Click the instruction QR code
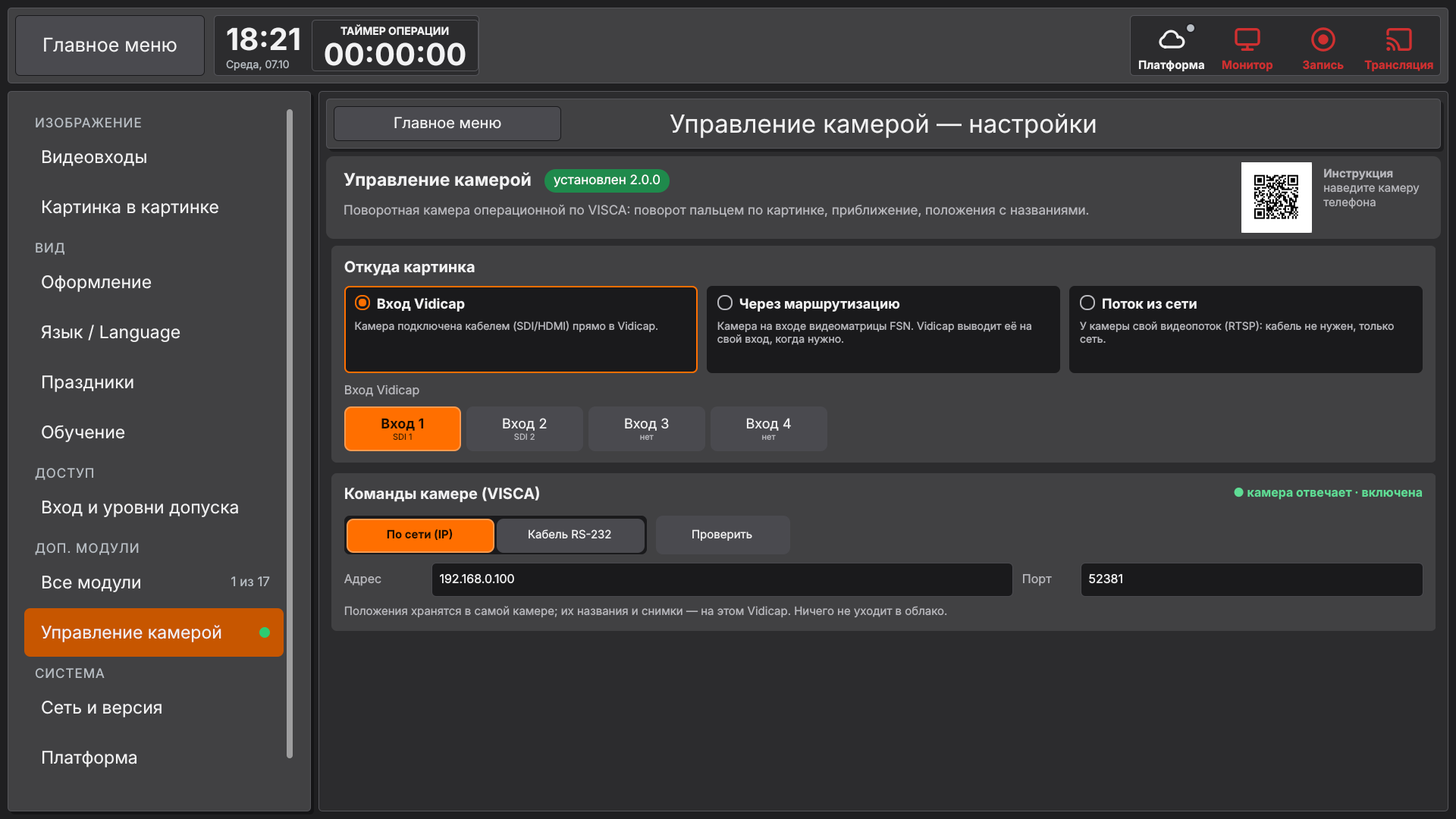 tap(1276, 197)
